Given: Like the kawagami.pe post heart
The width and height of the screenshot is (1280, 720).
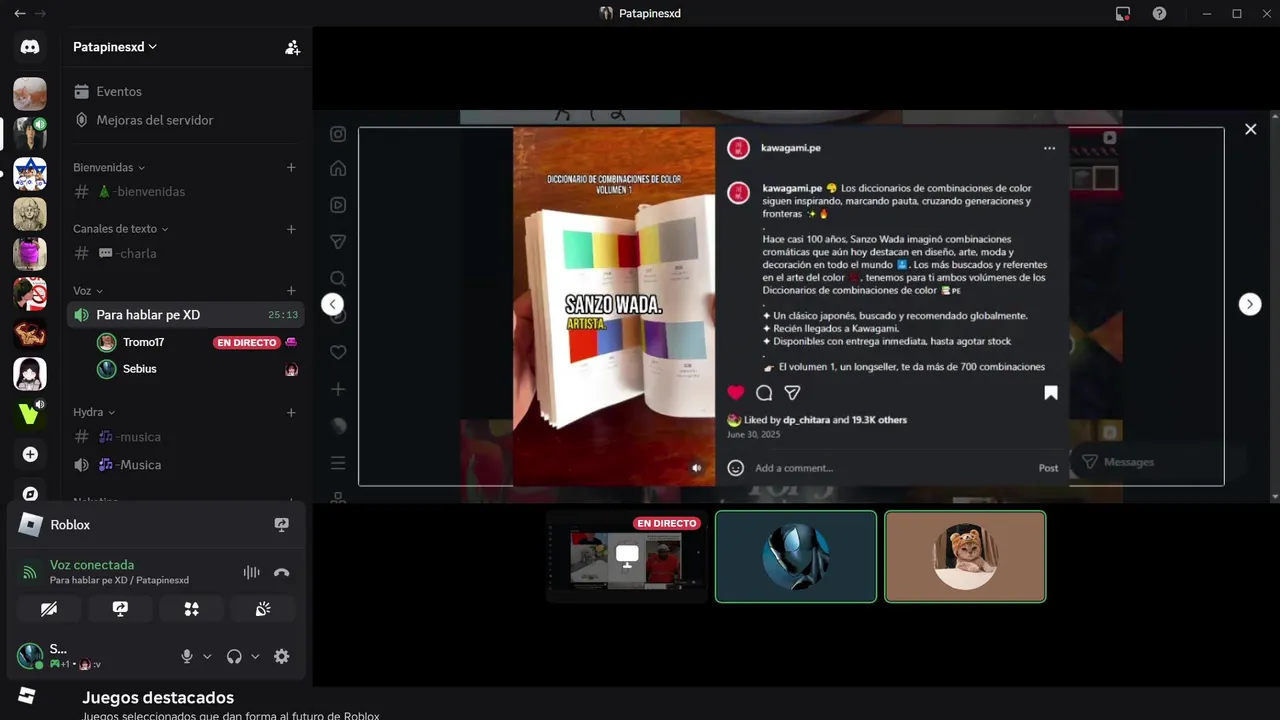Looking at the screenshot, I should pyautogui.click(x=736, y=393).
